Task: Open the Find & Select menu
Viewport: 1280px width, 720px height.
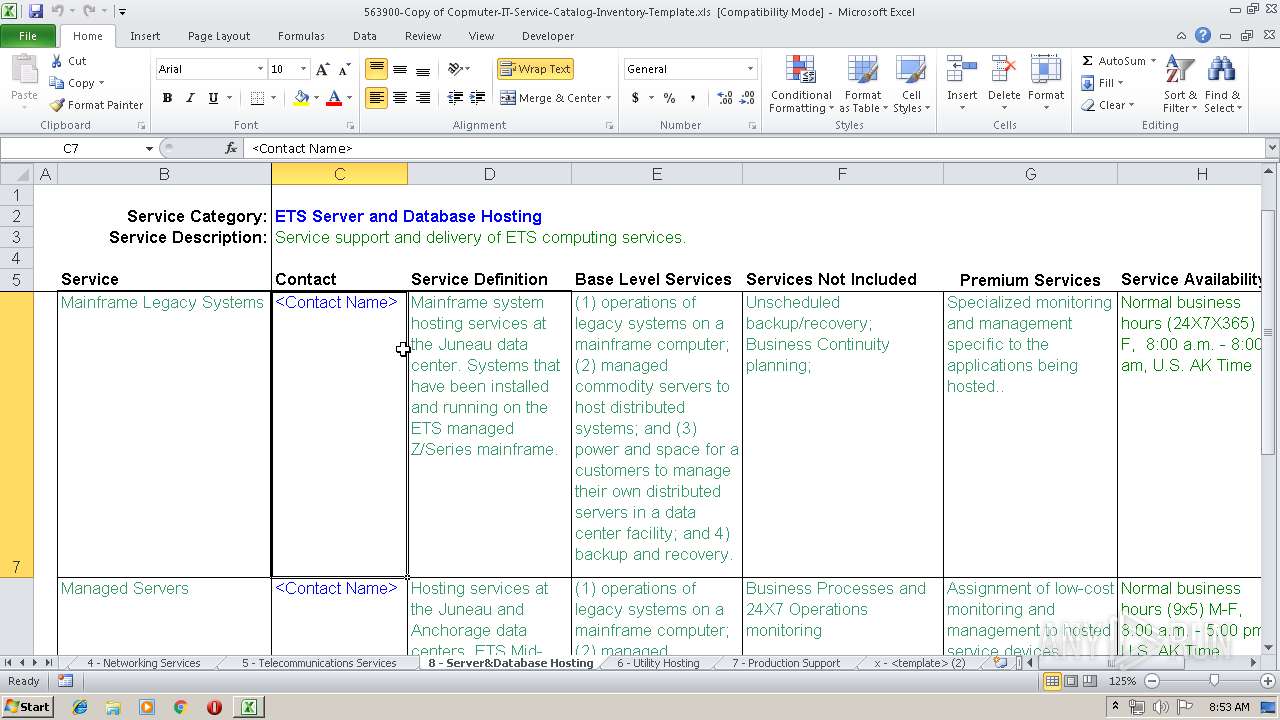Action: pyautogui.click(x=1222, y=85)
